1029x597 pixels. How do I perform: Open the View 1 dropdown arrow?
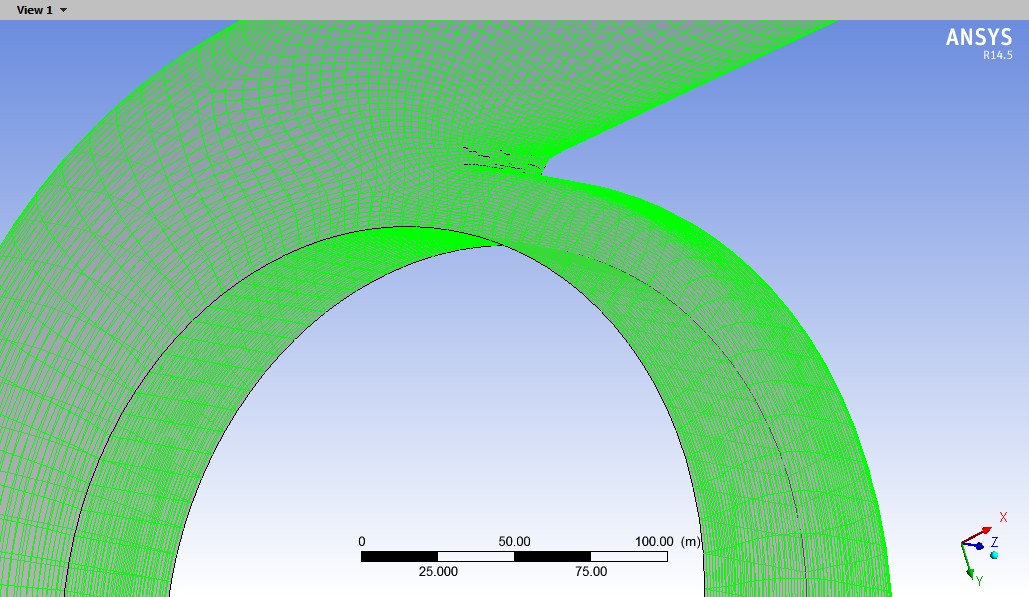click(64, 10)
